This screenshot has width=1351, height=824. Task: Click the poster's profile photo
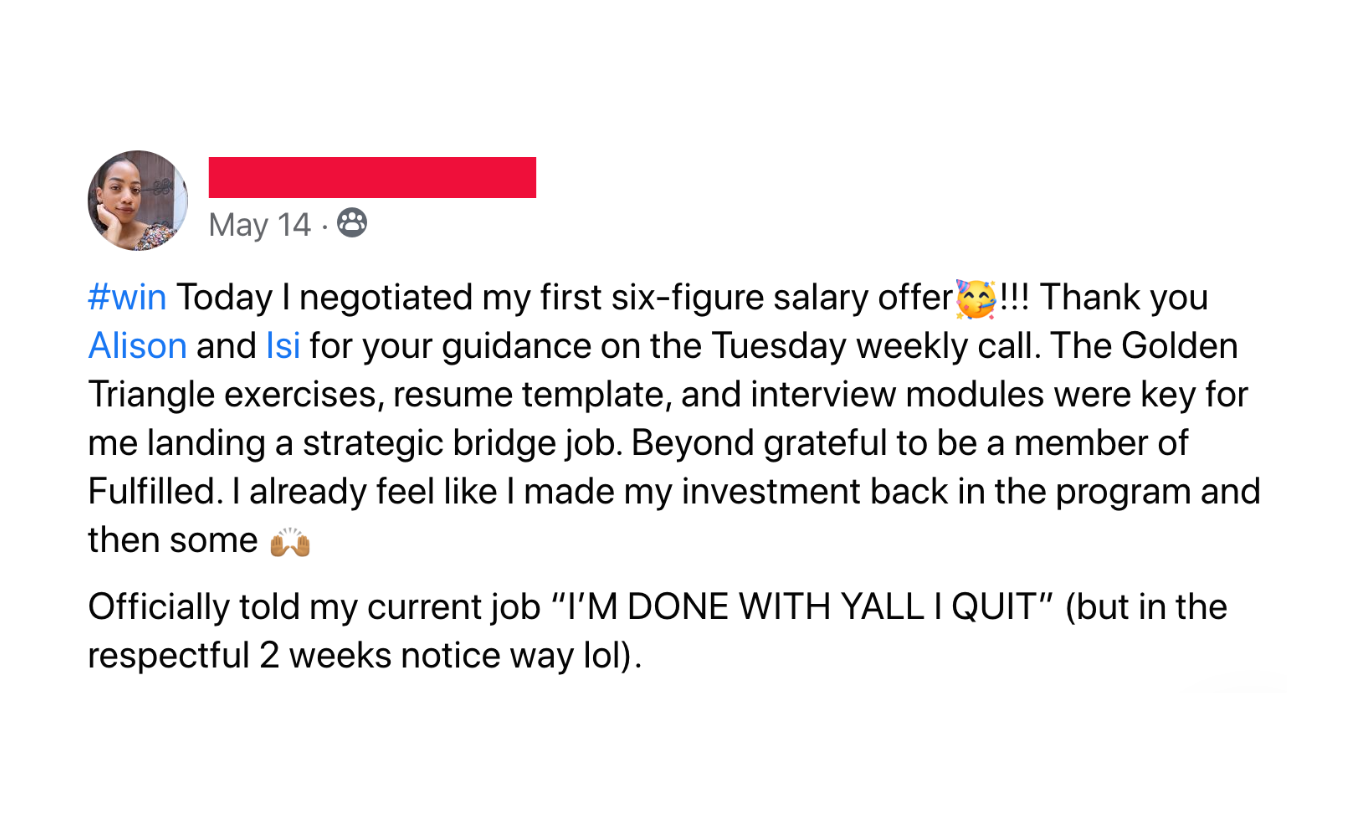(137, 200)
